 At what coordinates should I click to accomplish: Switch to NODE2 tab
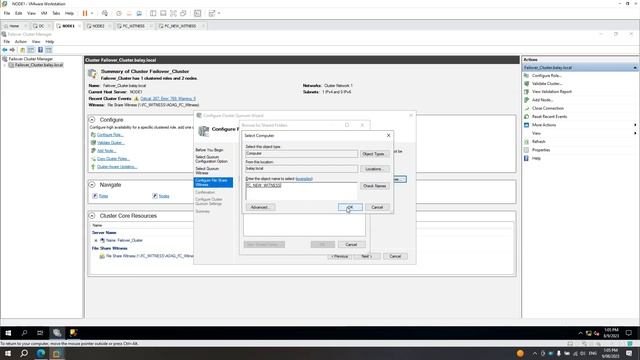[x=98, y=26]
